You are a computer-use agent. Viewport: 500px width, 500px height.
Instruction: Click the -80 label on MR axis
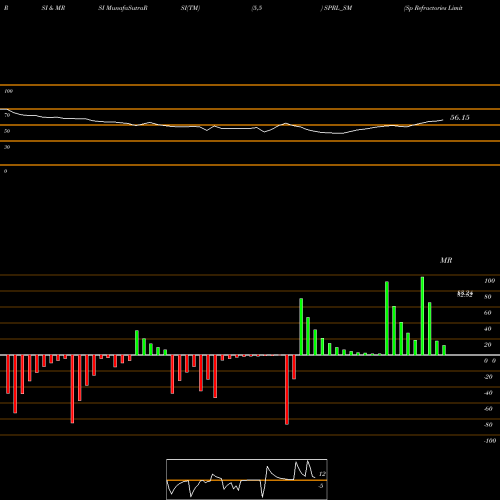[488, 425]
